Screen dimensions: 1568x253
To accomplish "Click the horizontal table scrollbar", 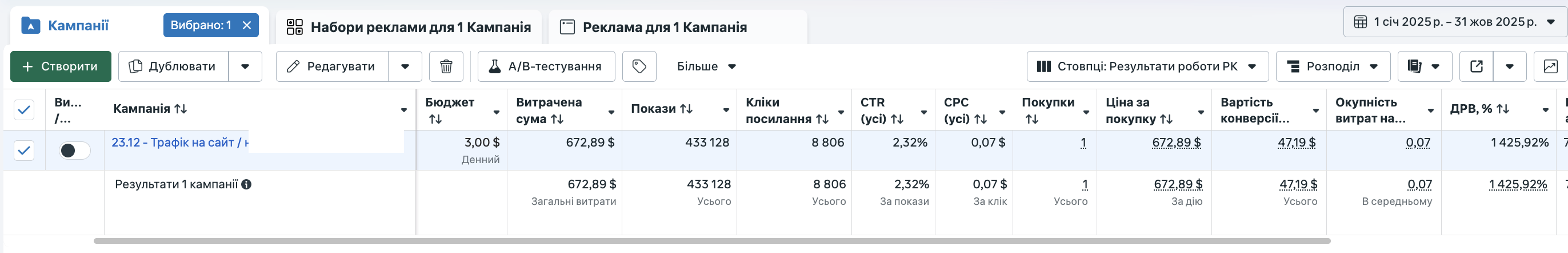I will tap(711, 242).
